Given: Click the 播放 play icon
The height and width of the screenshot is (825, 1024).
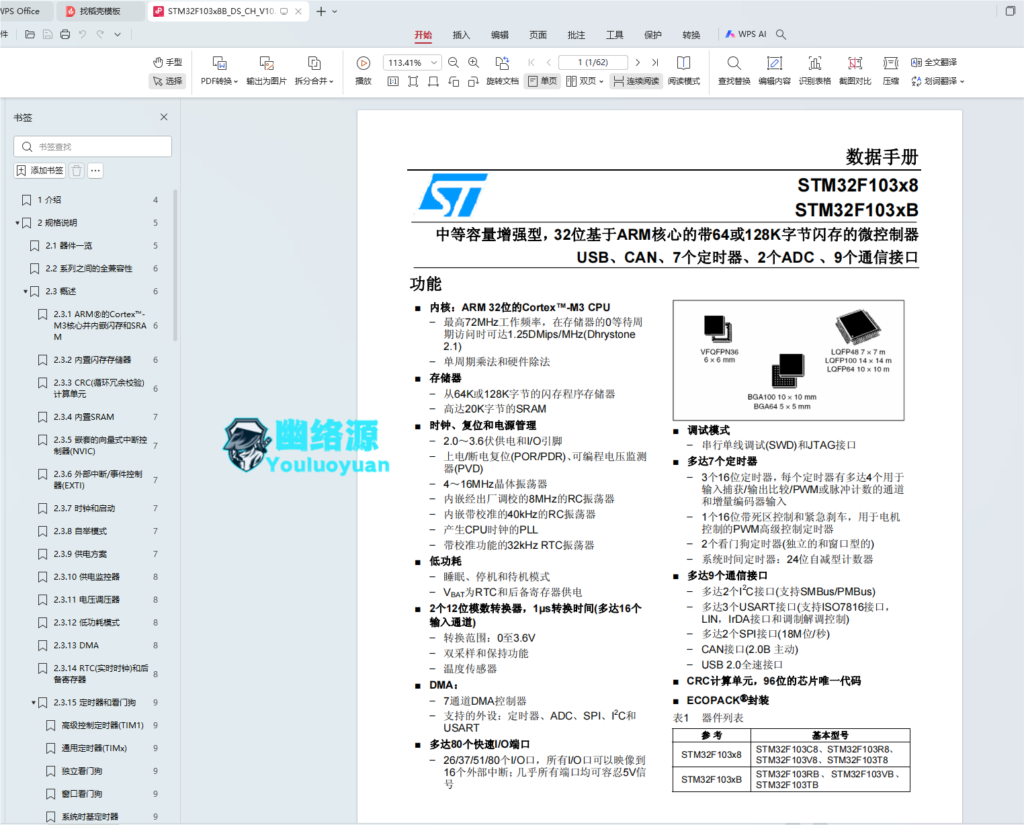Looking at the screenshot, I should click(x=363, y=63).
